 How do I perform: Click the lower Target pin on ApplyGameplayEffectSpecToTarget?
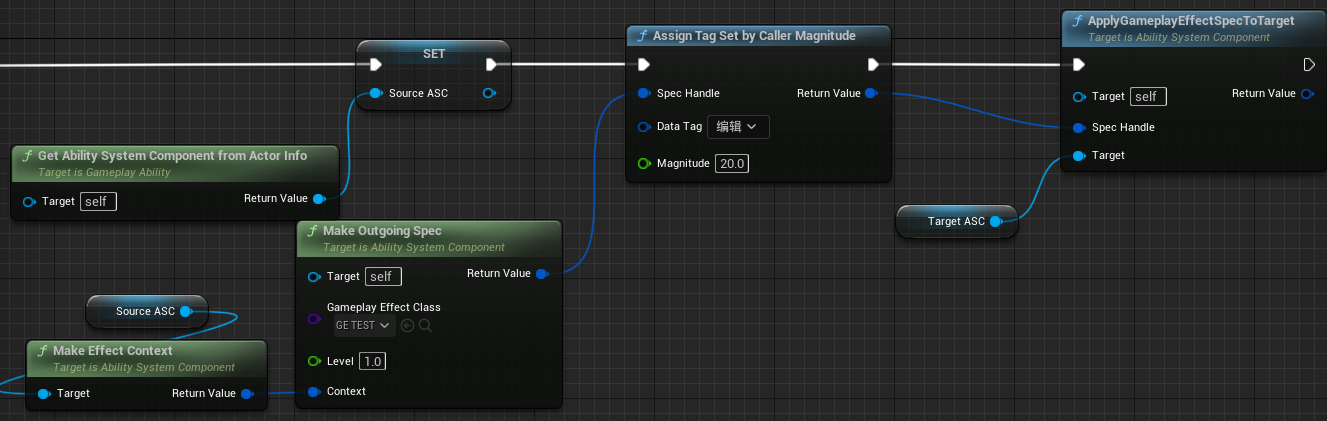pos(1079,156)
